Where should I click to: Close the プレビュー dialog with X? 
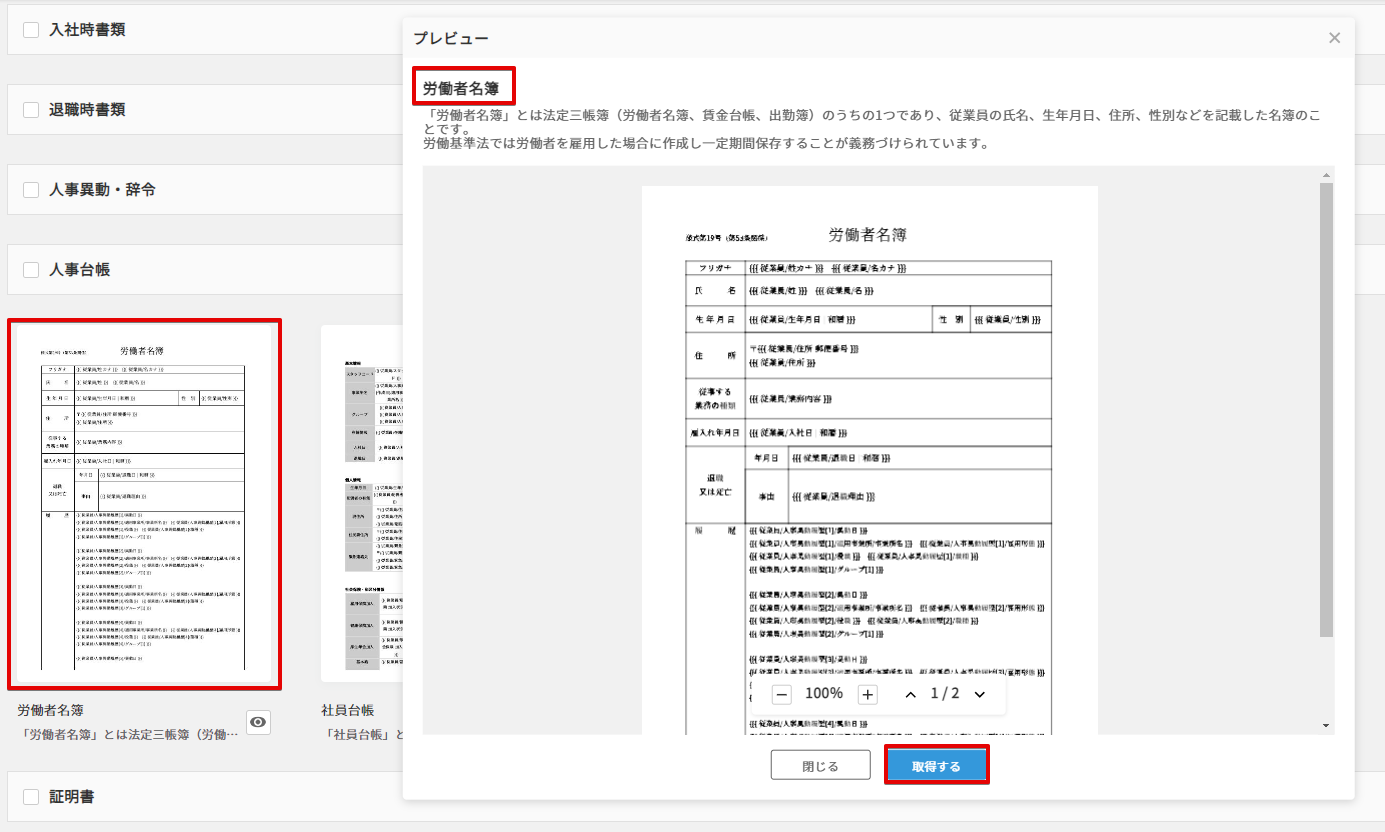1334,38
